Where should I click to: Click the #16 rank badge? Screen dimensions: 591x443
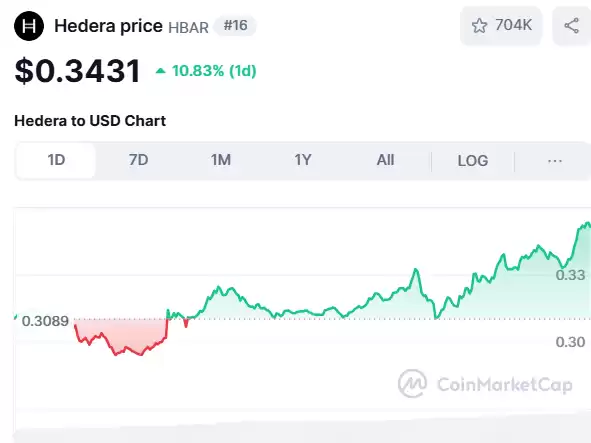coord(236,26)
